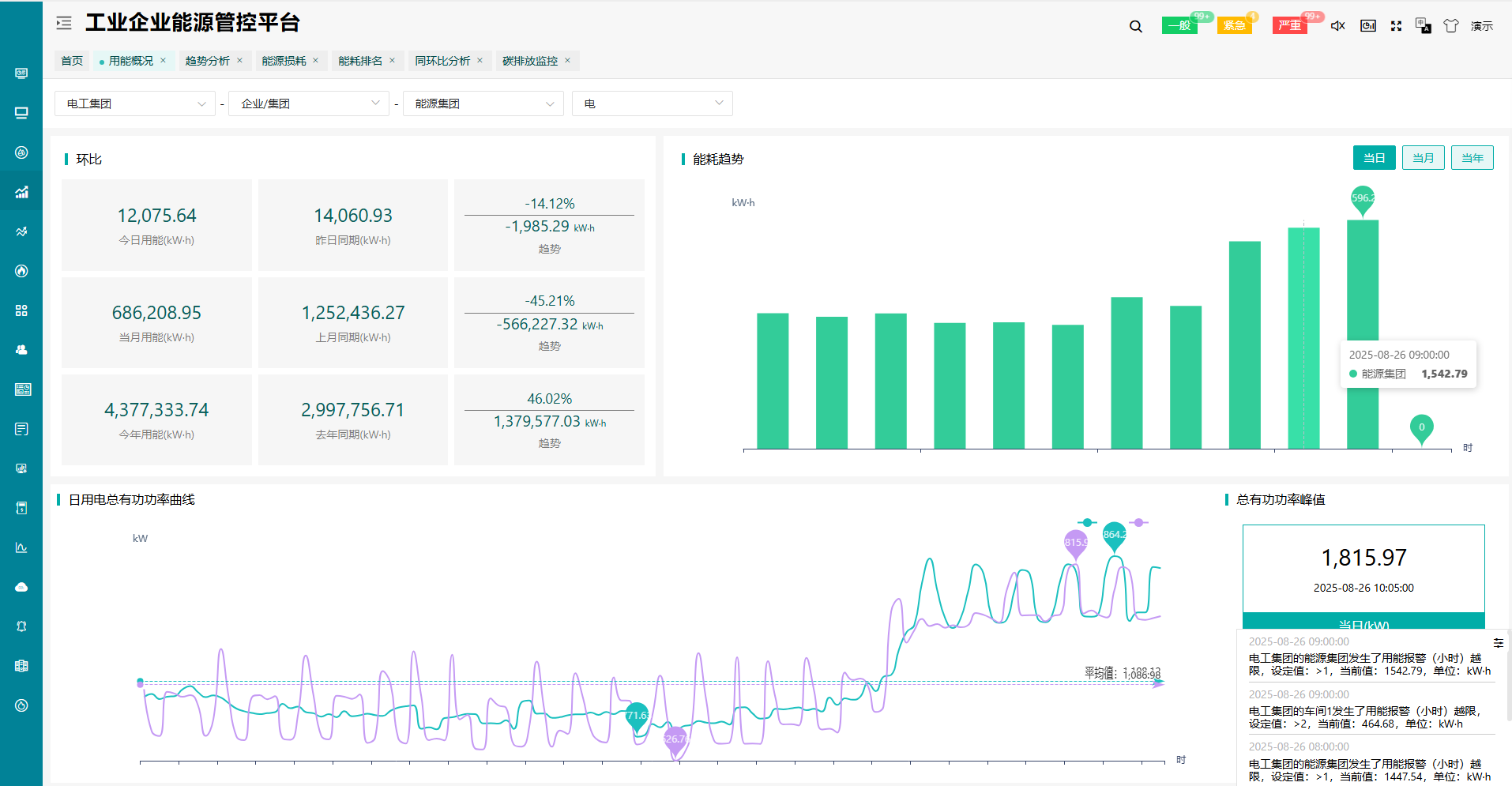The height and width of the screenshot is (786, 1512).
Task: Open the theme skin shirt icon
Action: click(1450, 26)
